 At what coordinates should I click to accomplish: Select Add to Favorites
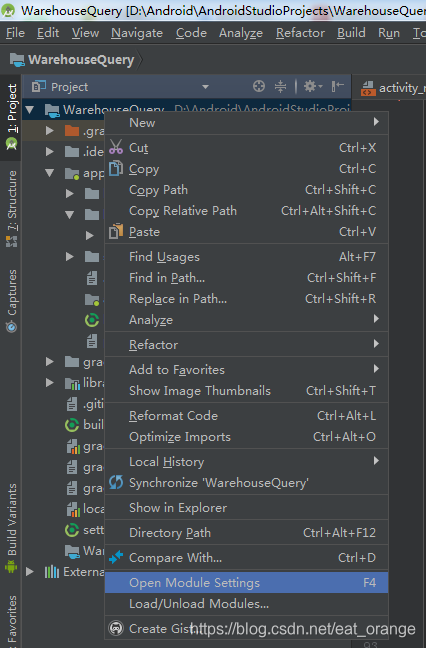(246, 369)
